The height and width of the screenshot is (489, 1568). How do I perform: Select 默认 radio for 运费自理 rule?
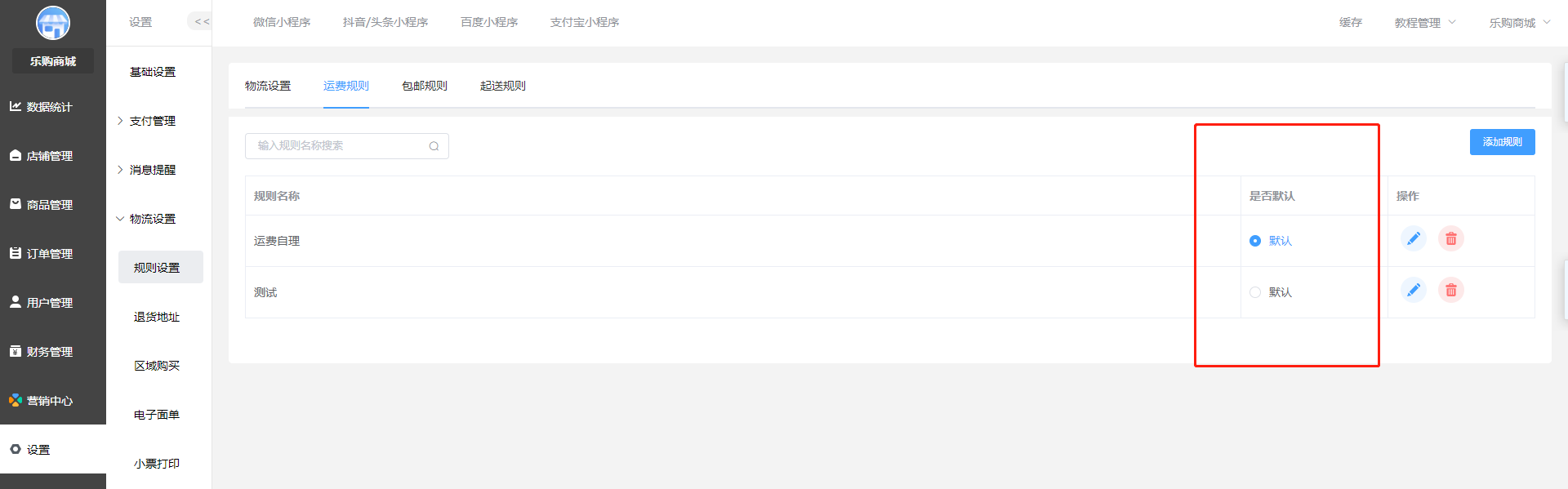click(1255, 241)
